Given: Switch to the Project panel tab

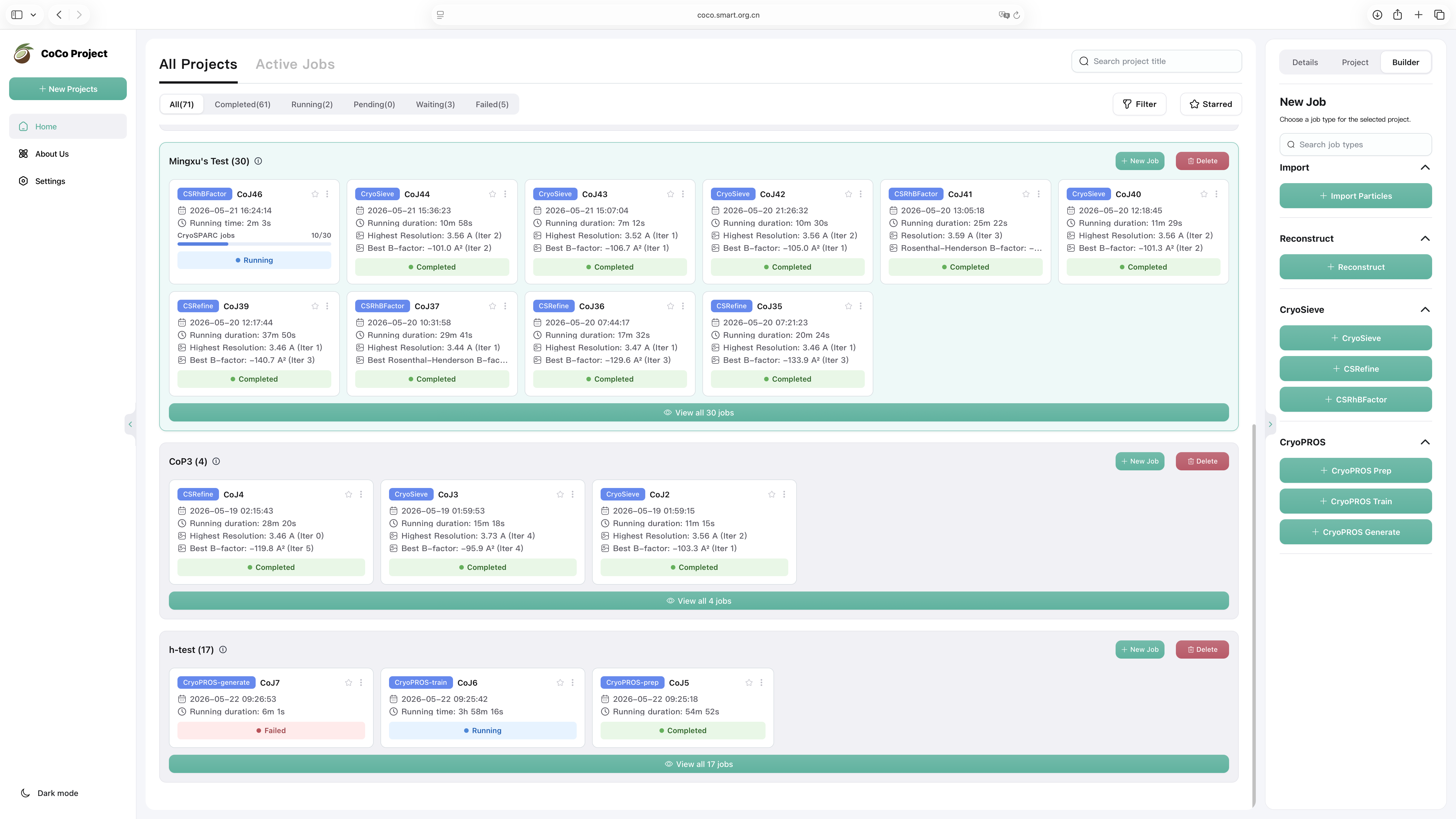Looking at the screenshot, I should [1355, 62].
